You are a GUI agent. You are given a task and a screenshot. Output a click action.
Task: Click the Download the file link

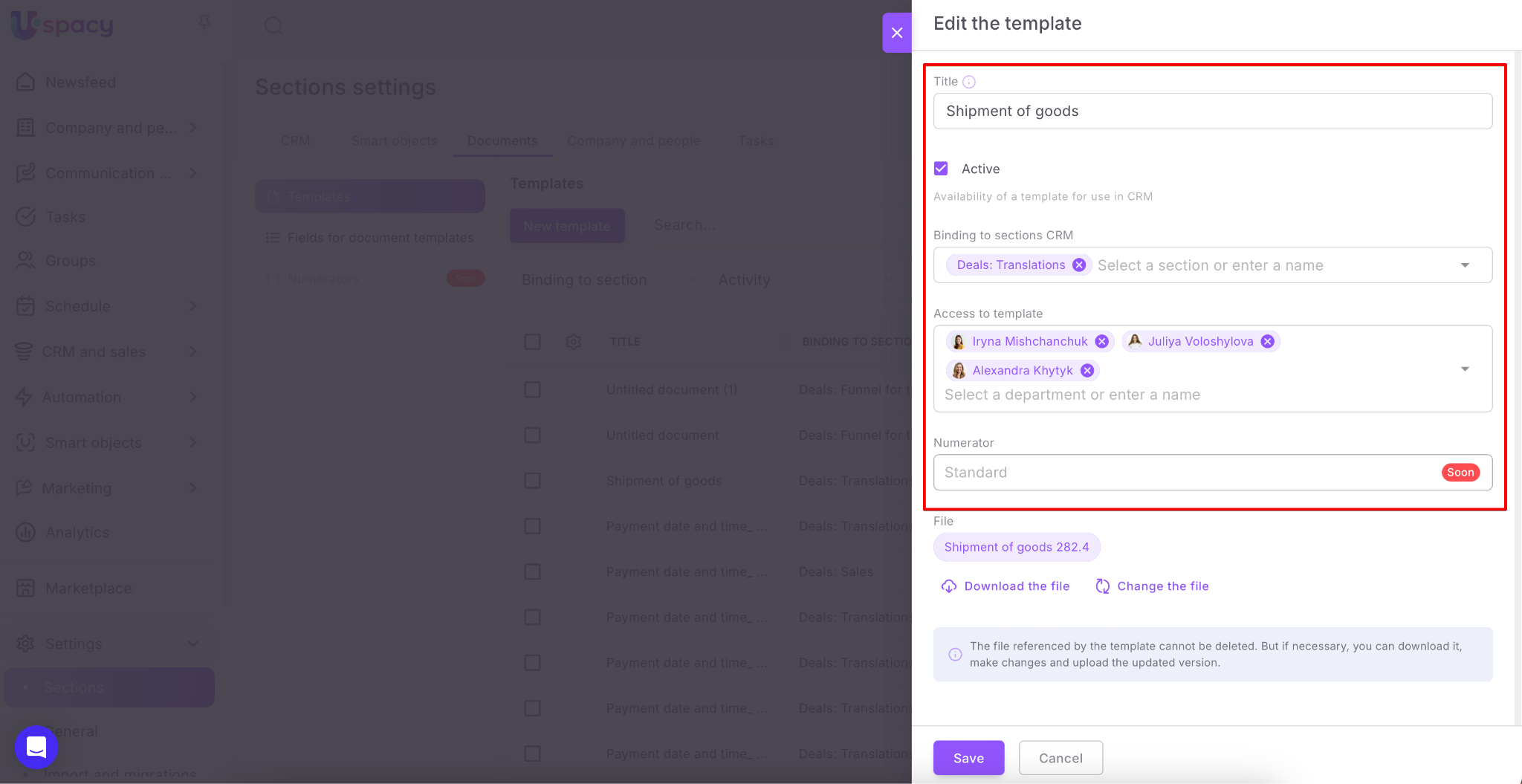[1016, 586]
